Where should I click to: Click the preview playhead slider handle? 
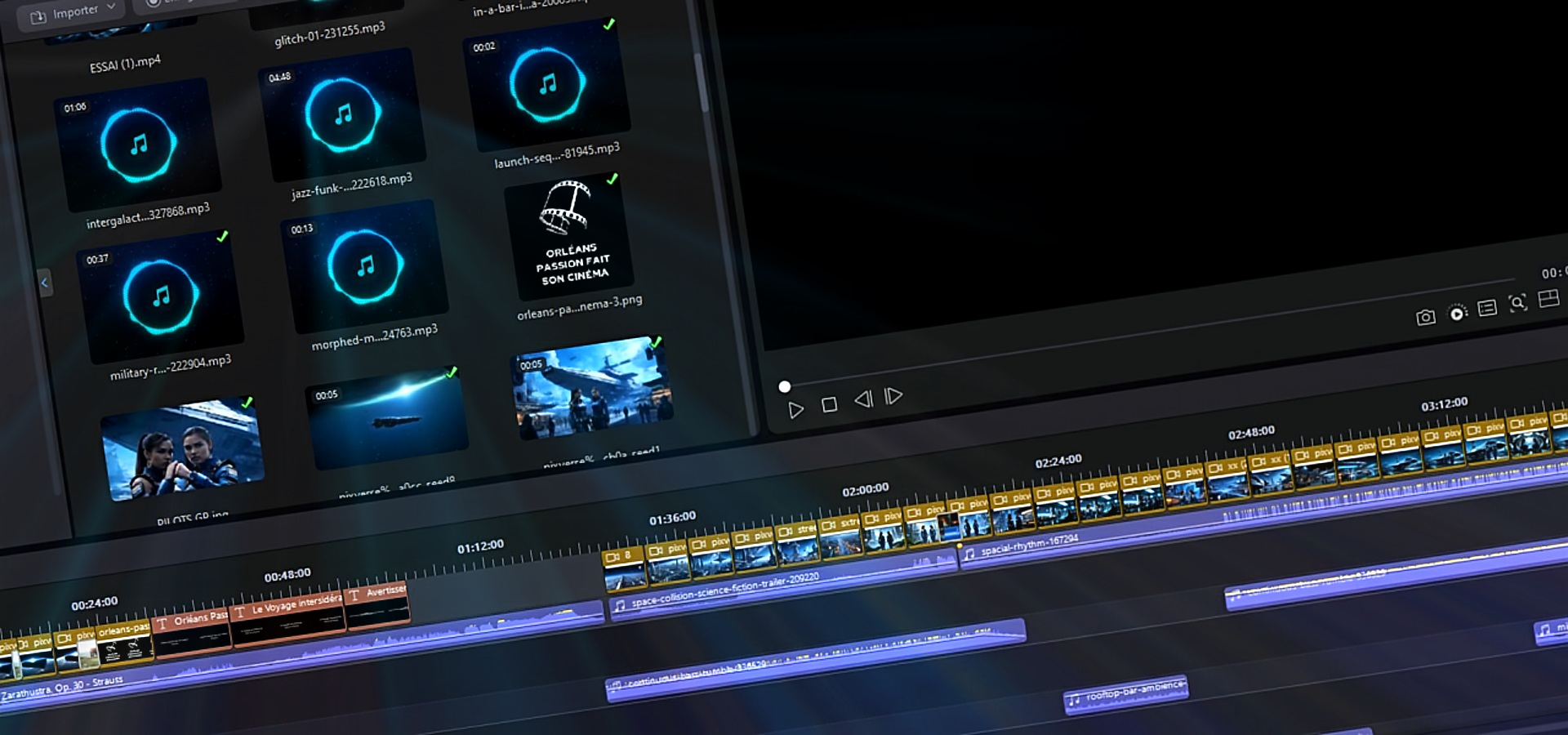(x=785, y=386)
